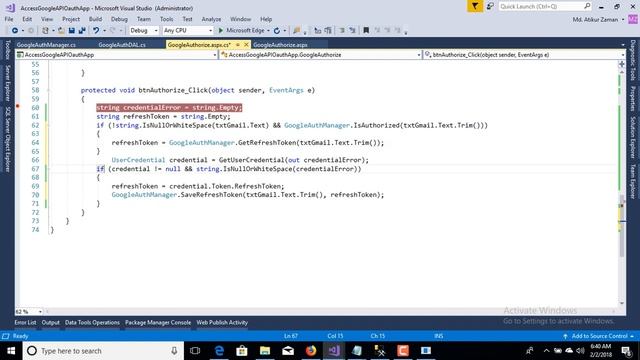The width and height of the screenshot is (640, 360).
Task: Open the Mail app from taskbar
Action: point(288,351)
